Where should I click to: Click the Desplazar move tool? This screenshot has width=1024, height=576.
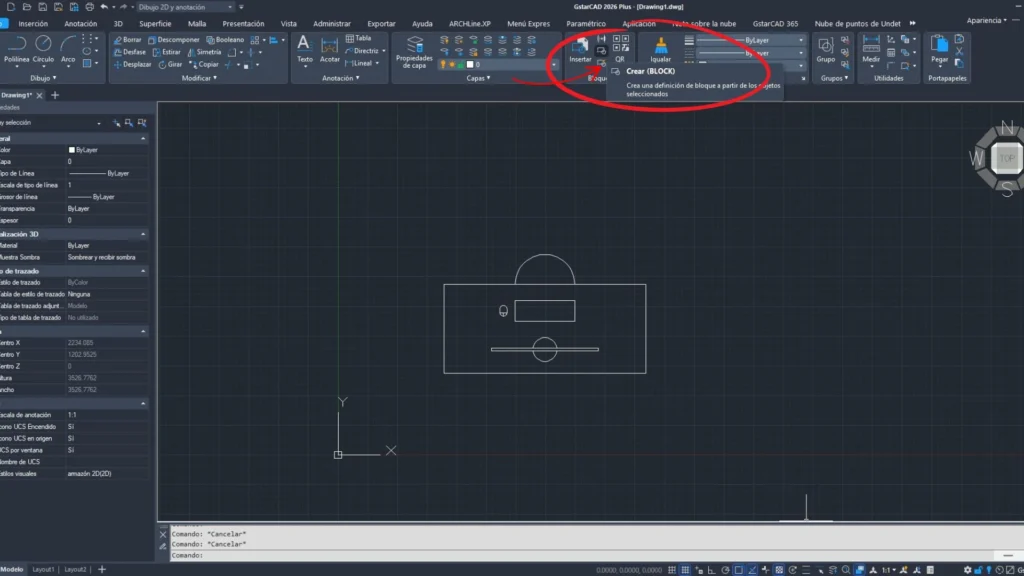[133, 65]
